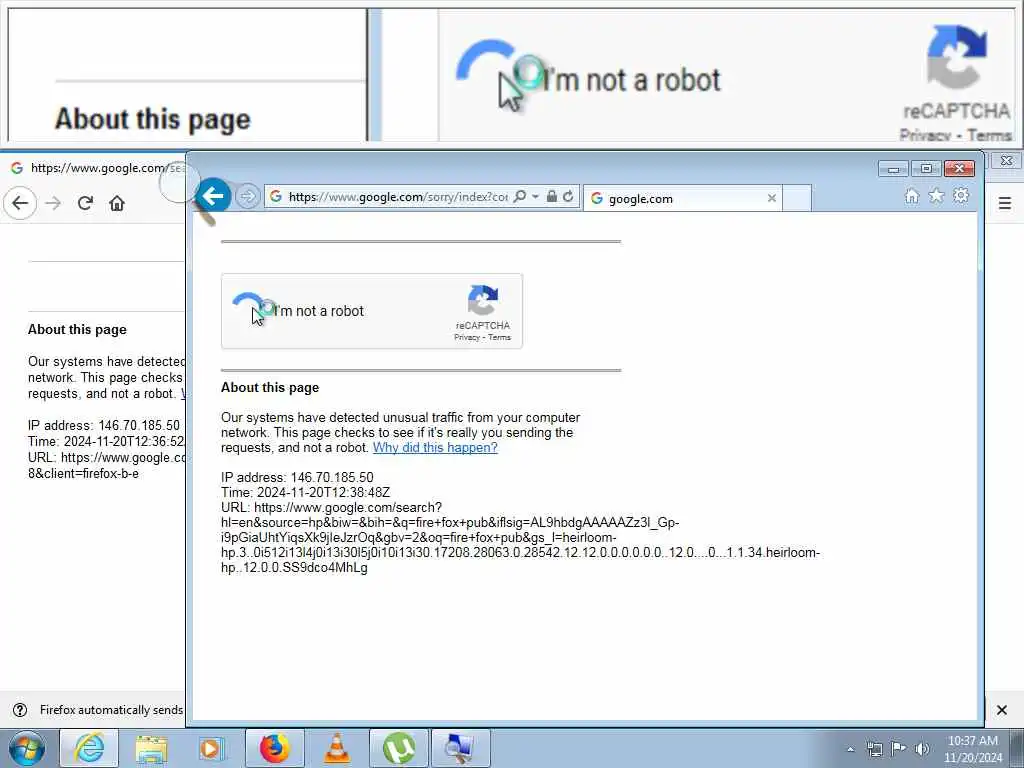Open the Firefox hamburger menu
The image size is (1024, 768).
pyautogui.click(x=1004, y=203)
